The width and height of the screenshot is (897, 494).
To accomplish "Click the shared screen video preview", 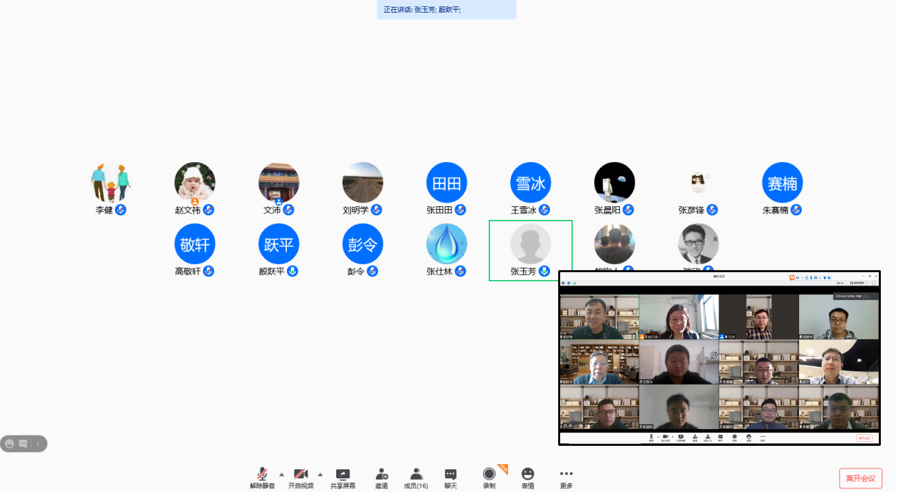I will [x=719, y=358].
